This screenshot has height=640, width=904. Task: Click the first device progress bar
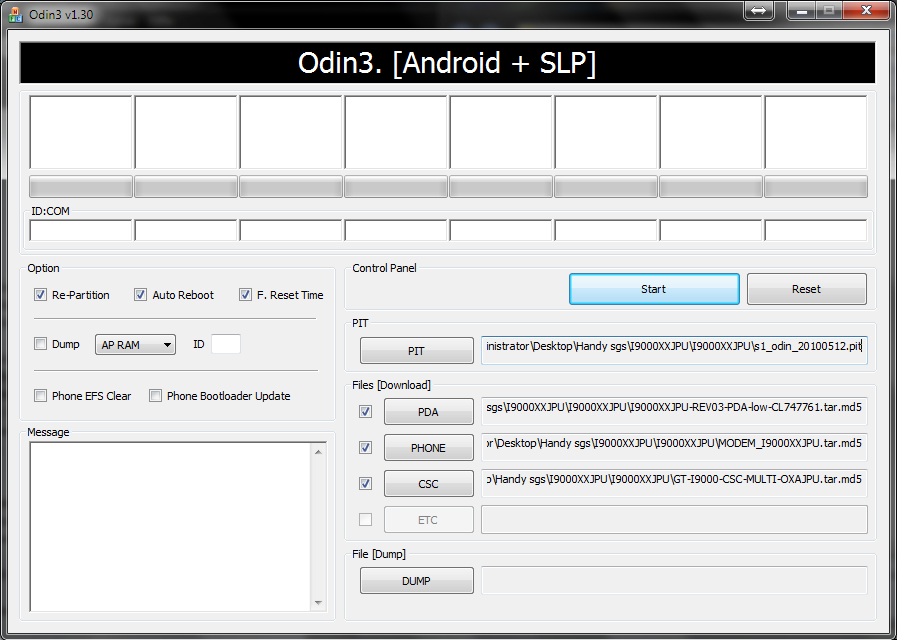click(81, 187)
